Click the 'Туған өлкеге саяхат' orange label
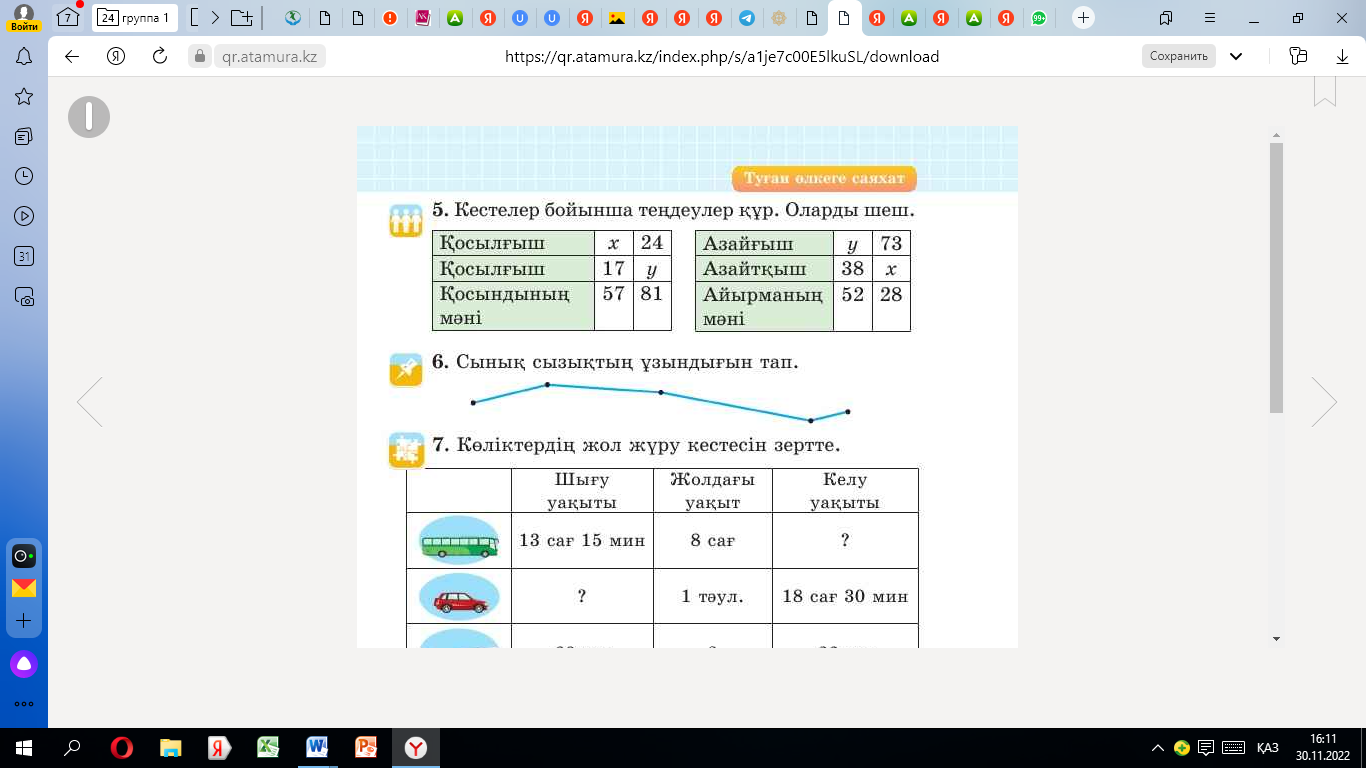 coord(824,179)
